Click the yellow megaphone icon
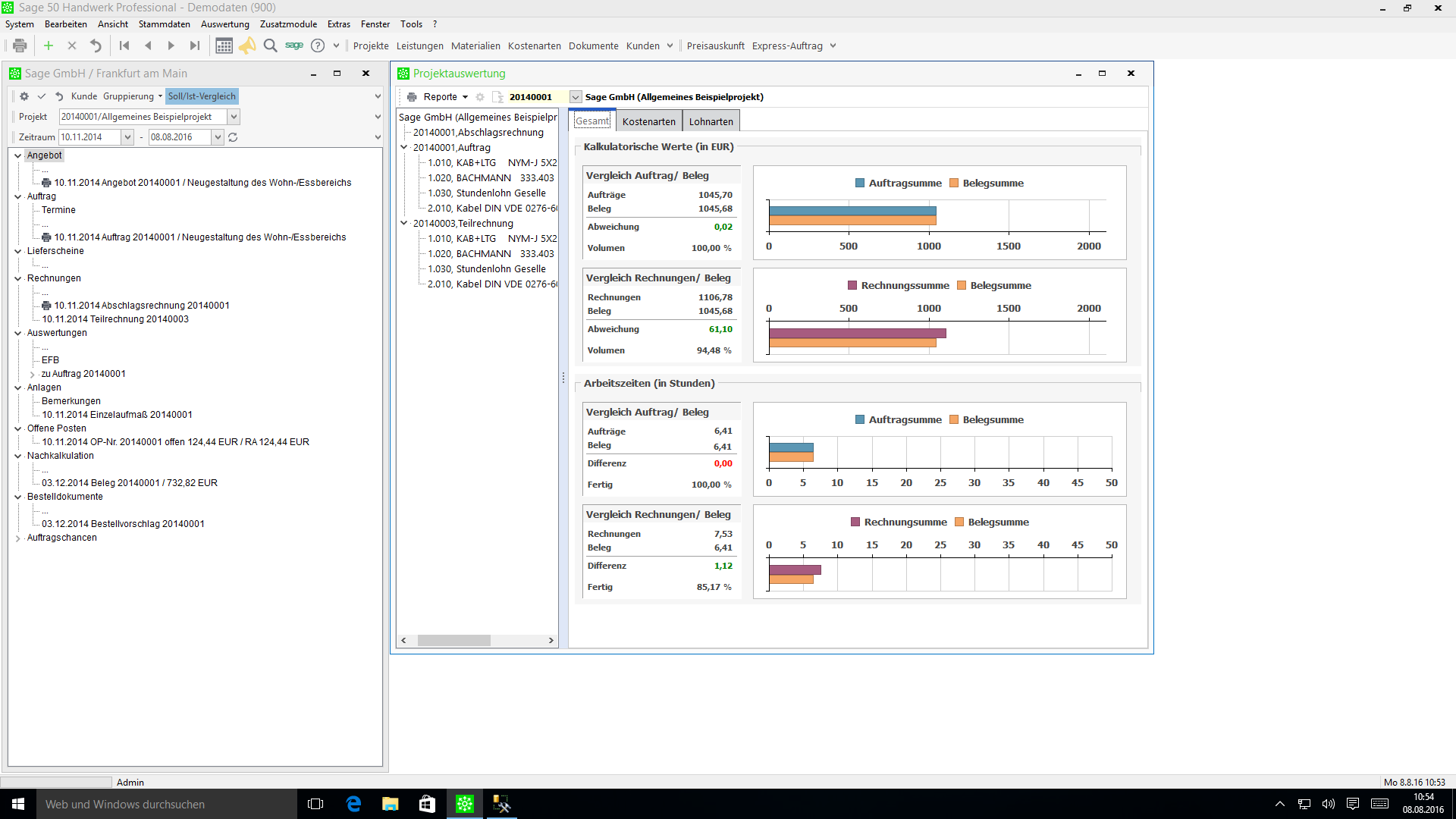The width and height of the screenshot is (1456, 819). pyautogui.click(x=247, y=45)
